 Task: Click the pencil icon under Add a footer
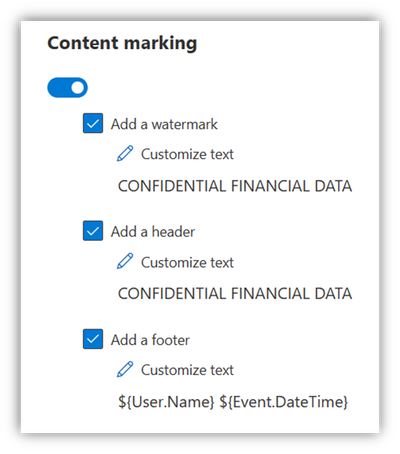tap(125, 369)
